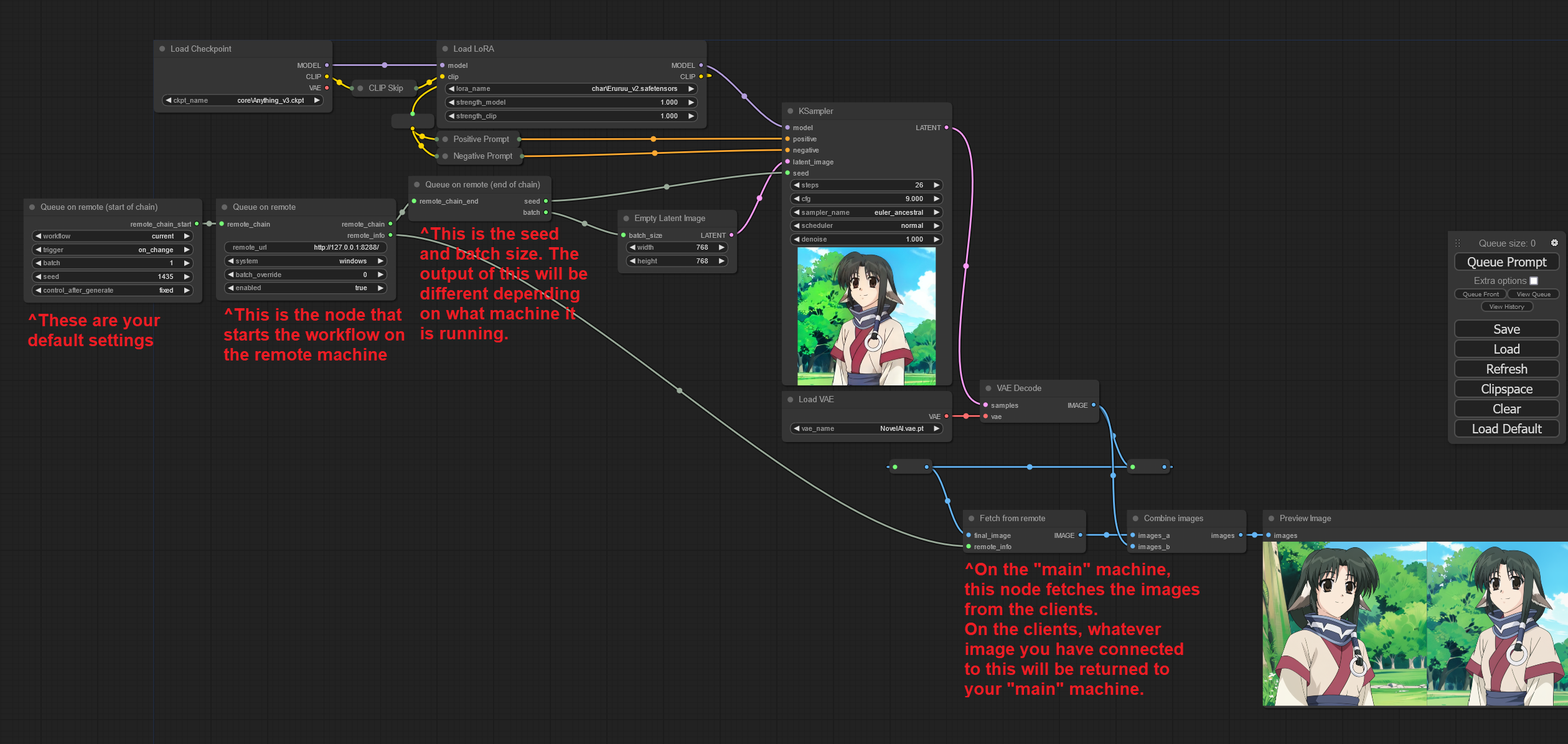The width and height of the screenshot is (1568, 744).
Task: Collapse the Load Checkpoint node dot
Action: (162, 49)
